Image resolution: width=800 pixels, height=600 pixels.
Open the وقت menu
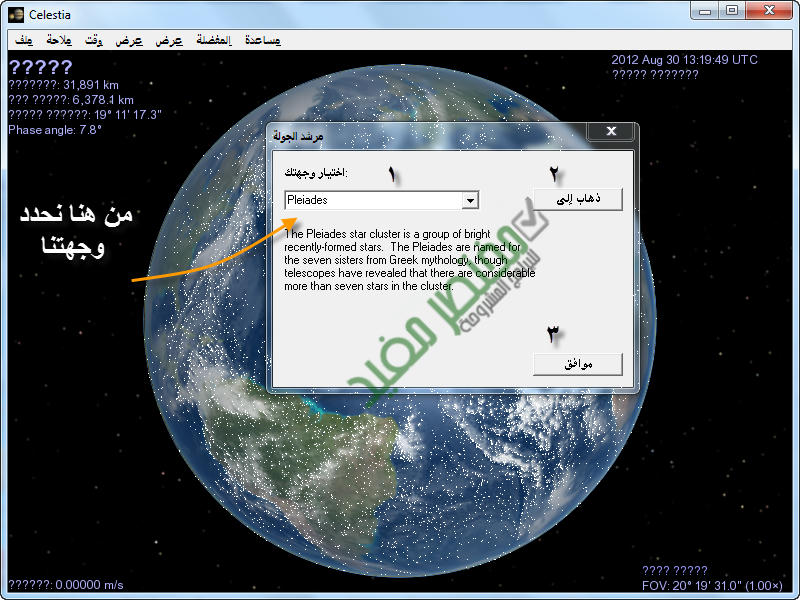[x=94, y=41]
